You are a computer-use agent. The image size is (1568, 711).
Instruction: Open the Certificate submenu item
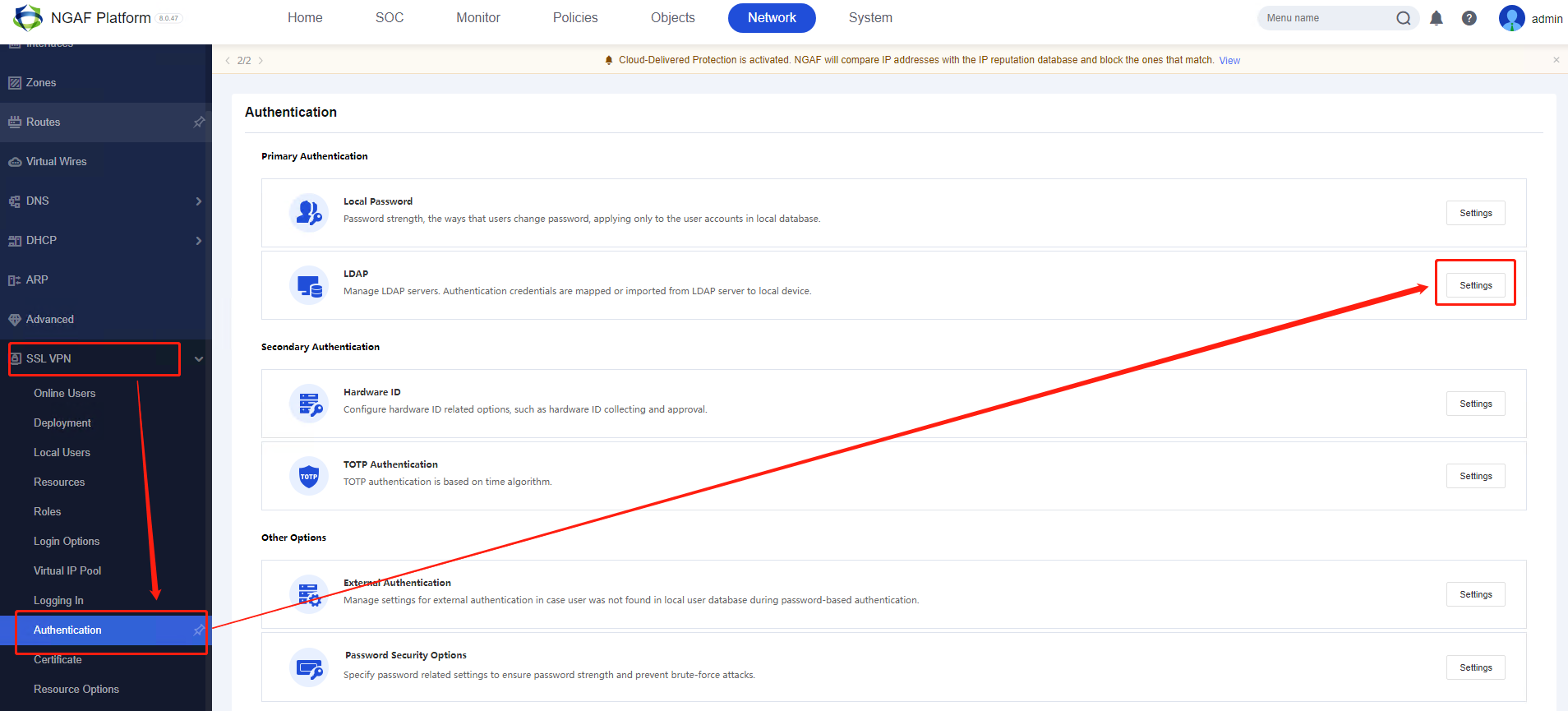click(x=58, y=660)
